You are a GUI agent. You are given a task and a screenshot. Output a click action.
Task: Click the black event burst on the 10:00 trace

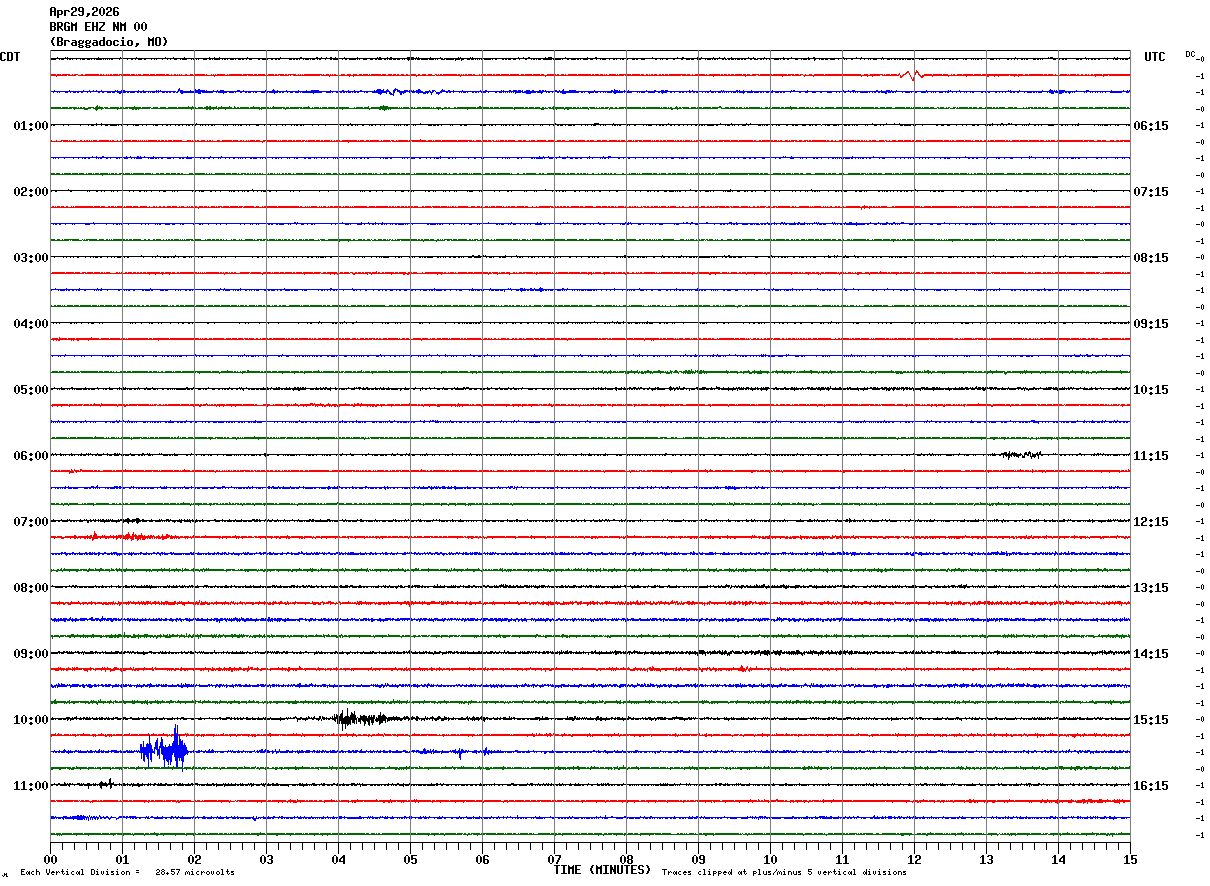coord(360,718)
